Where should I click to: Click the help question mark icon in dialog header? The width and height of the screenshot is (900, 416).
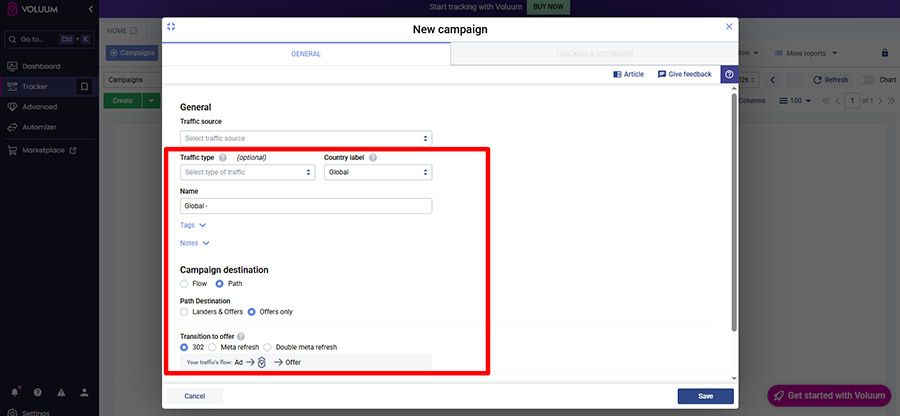[729, 74]
